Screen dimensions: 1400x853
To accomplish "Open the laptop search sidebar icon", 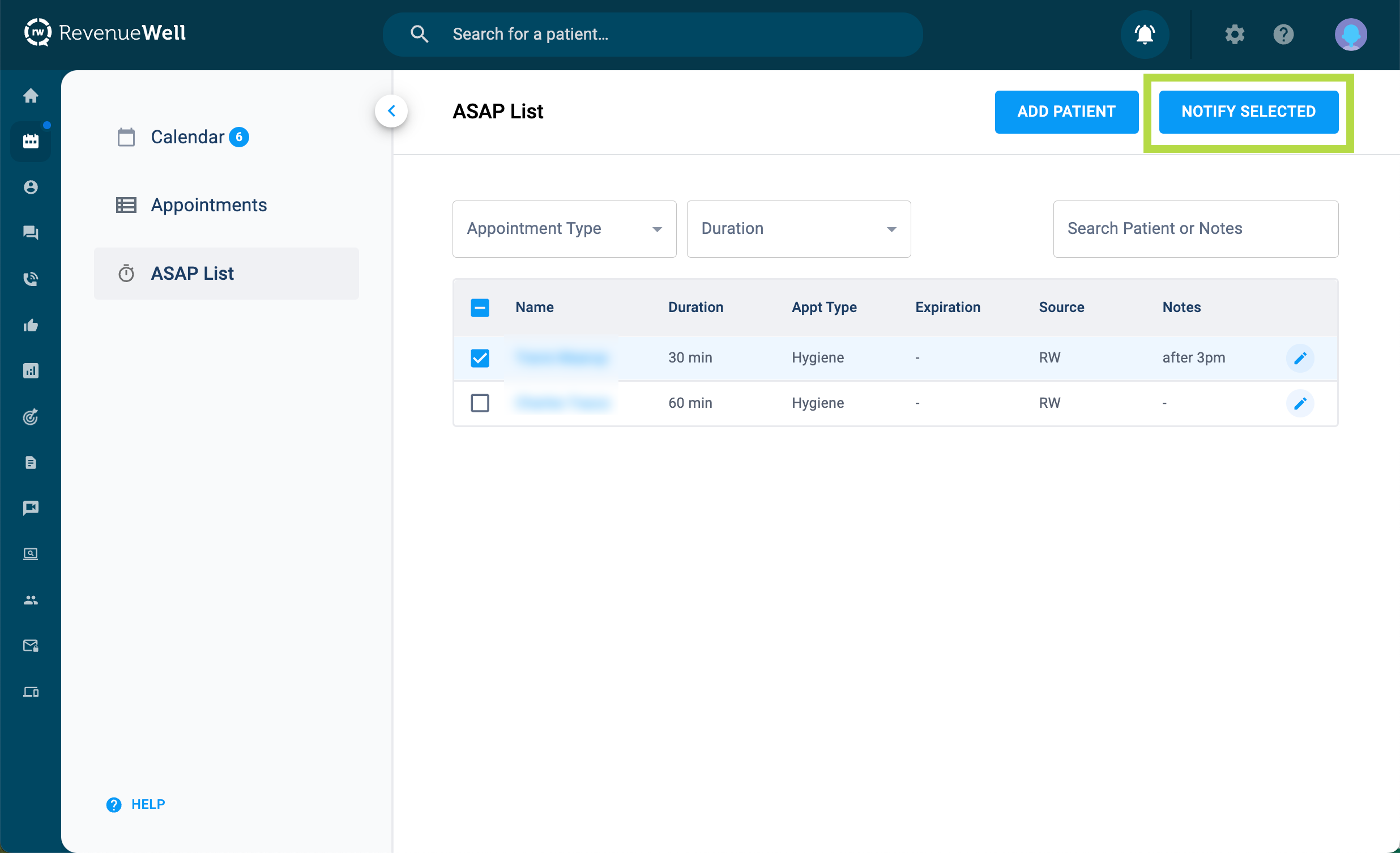I will tap(31, 553).
